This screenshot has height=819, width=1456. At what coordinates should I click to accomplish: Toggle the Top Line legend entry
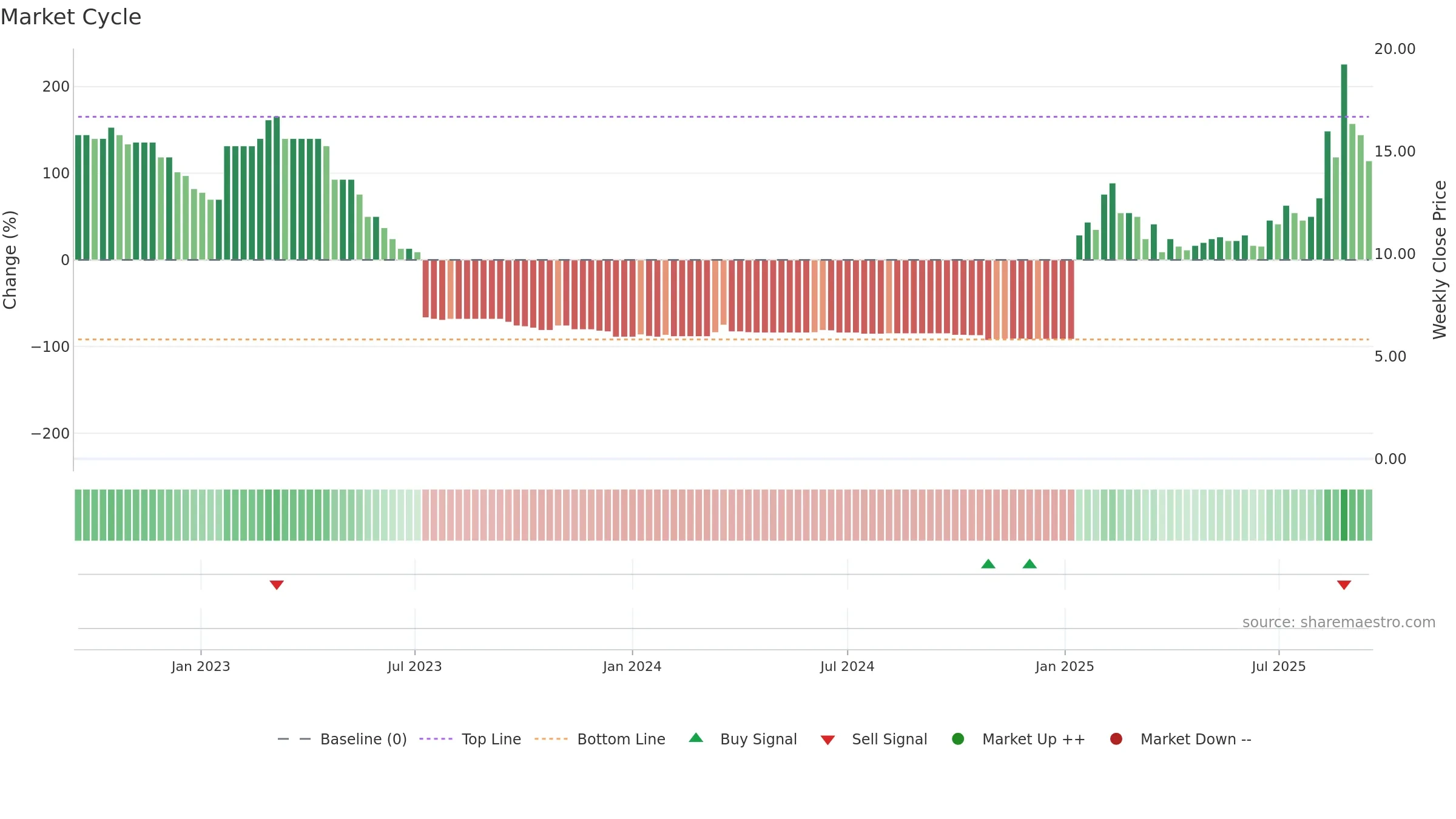coord(470,739)
